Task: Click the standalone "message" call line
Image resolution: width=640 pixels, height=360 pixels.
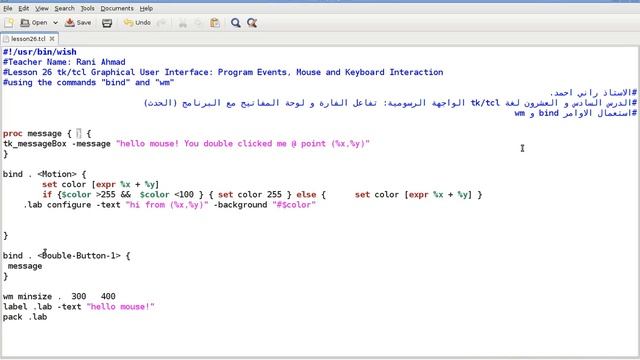Action: click(25, 266)
